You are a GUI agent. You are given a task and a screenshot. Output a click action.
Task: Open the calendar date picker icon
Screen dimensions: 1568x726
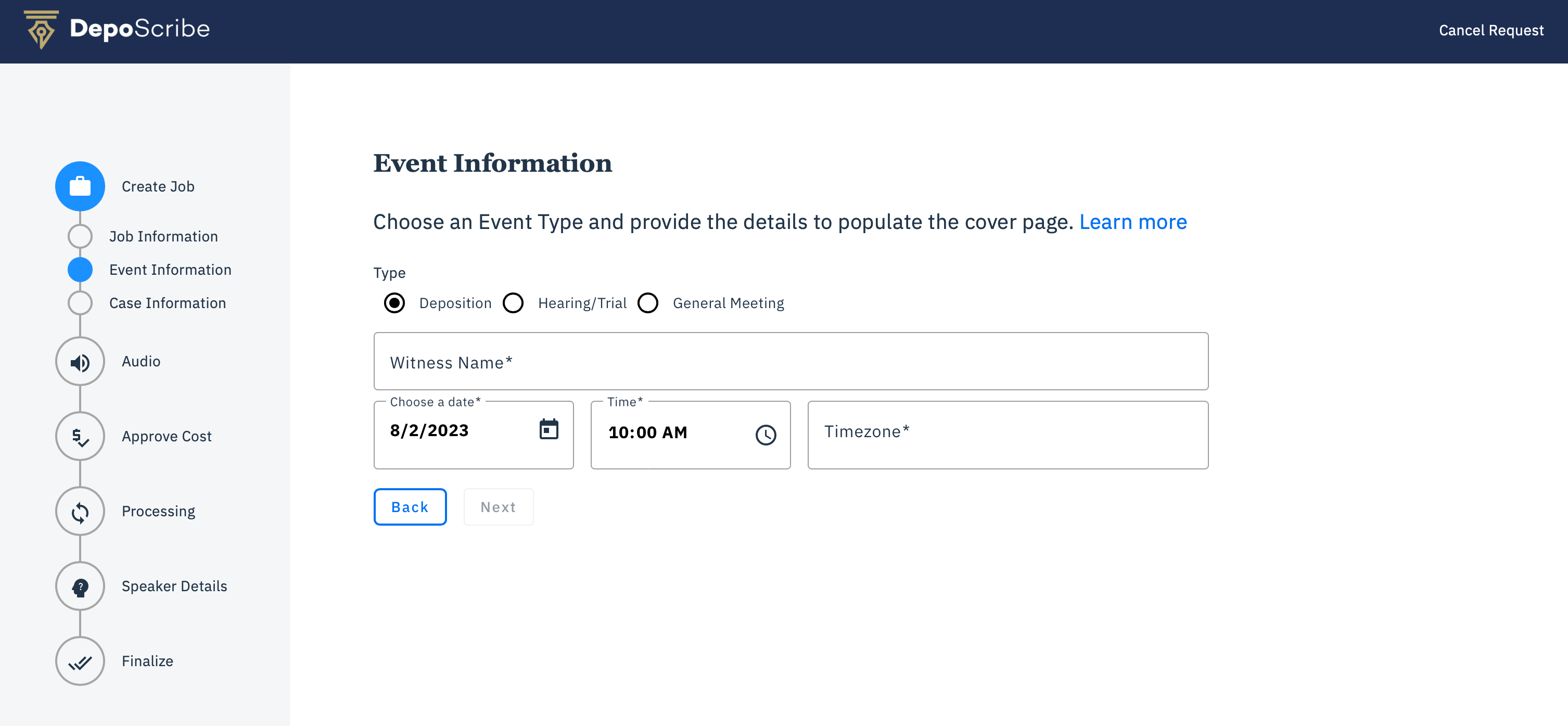click(x=549, y=430)
